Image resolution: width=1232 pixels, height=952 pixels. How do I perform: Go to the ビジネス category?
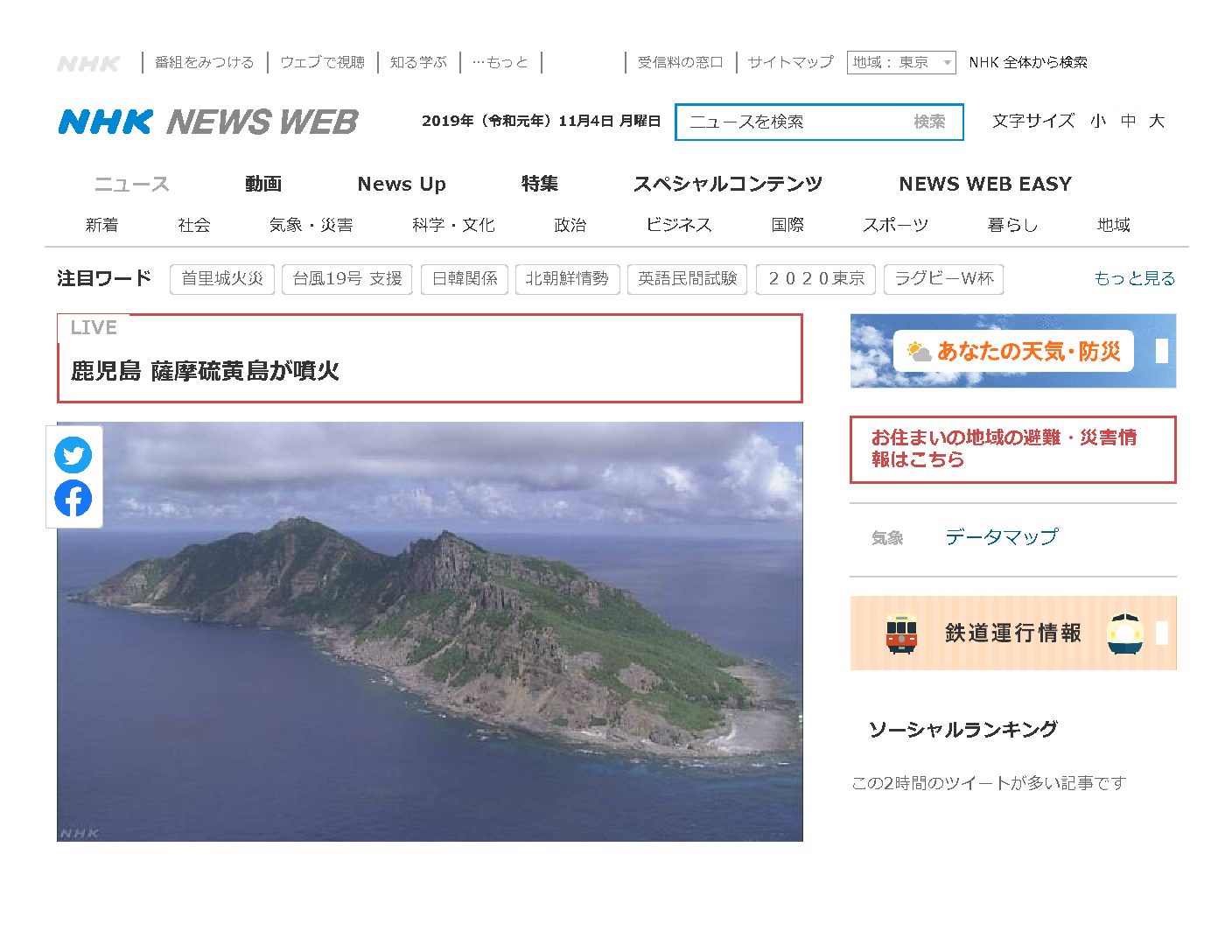pos(679,225)
